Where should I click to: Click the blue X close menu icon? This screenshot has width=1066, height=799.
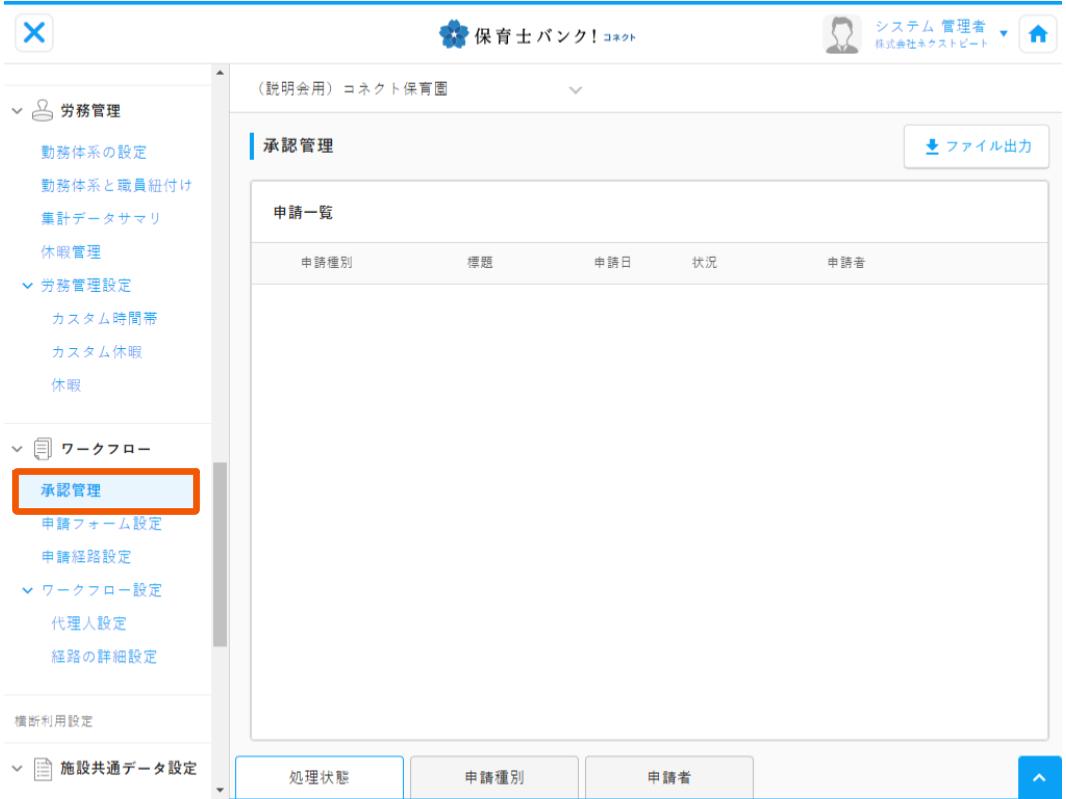[34, 32]
